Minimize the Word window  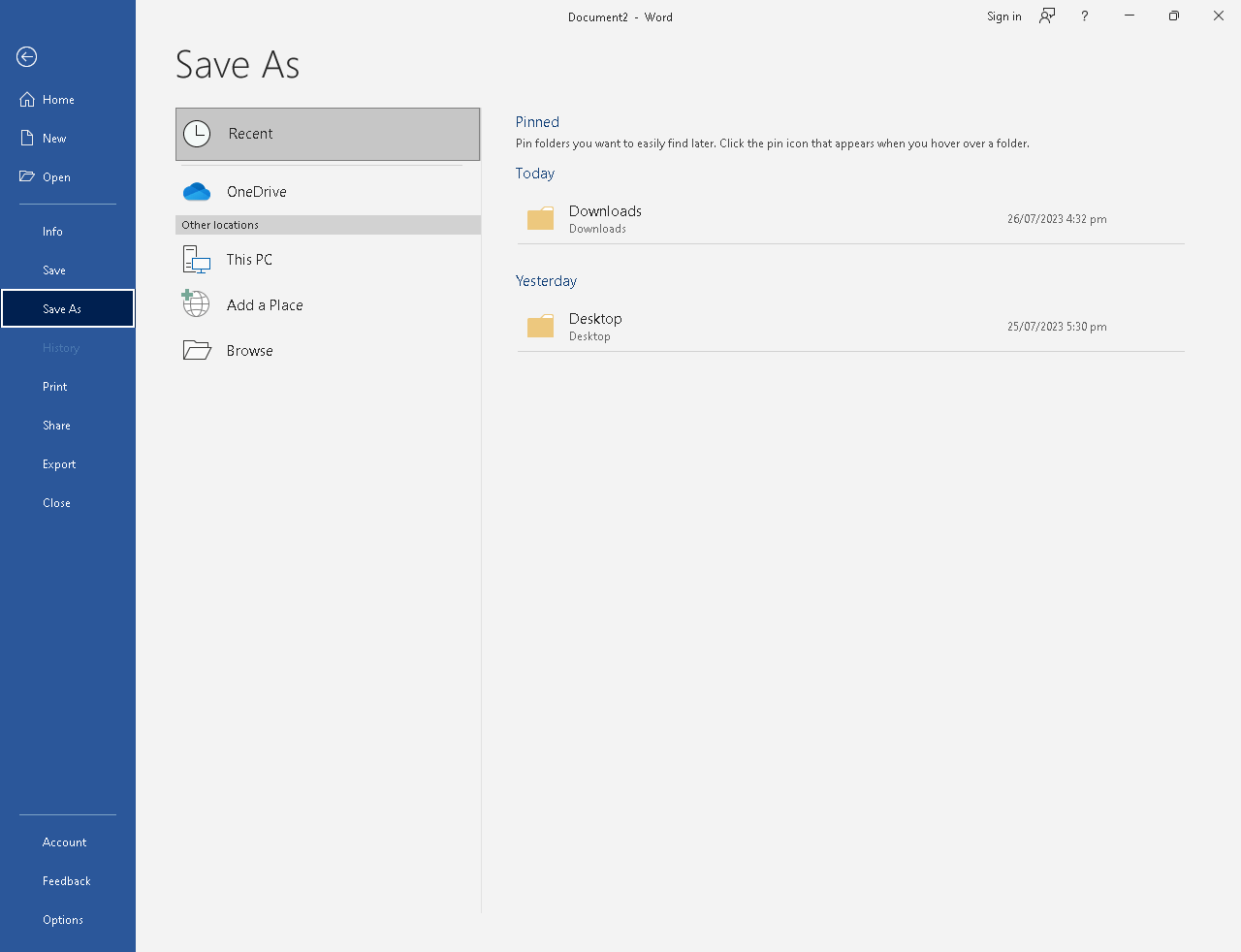click(x=1130, y=16)
